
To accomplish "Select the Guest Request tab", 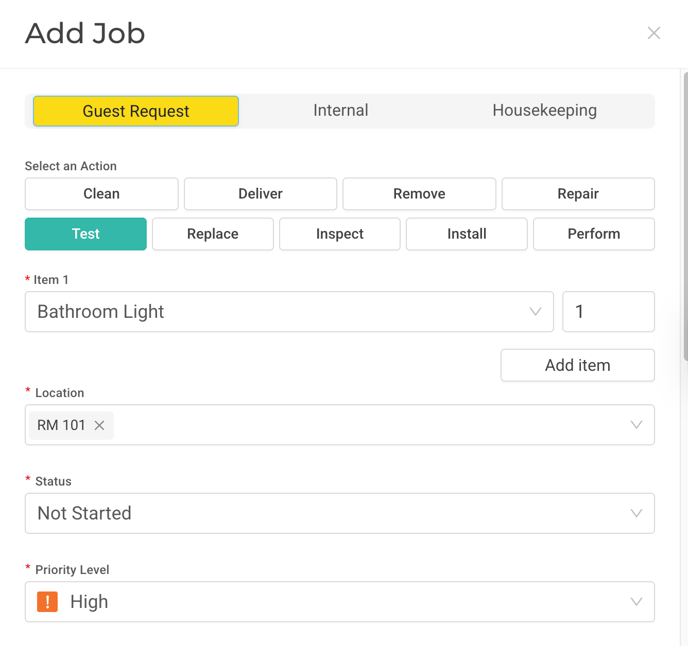I will pos(136,111).
